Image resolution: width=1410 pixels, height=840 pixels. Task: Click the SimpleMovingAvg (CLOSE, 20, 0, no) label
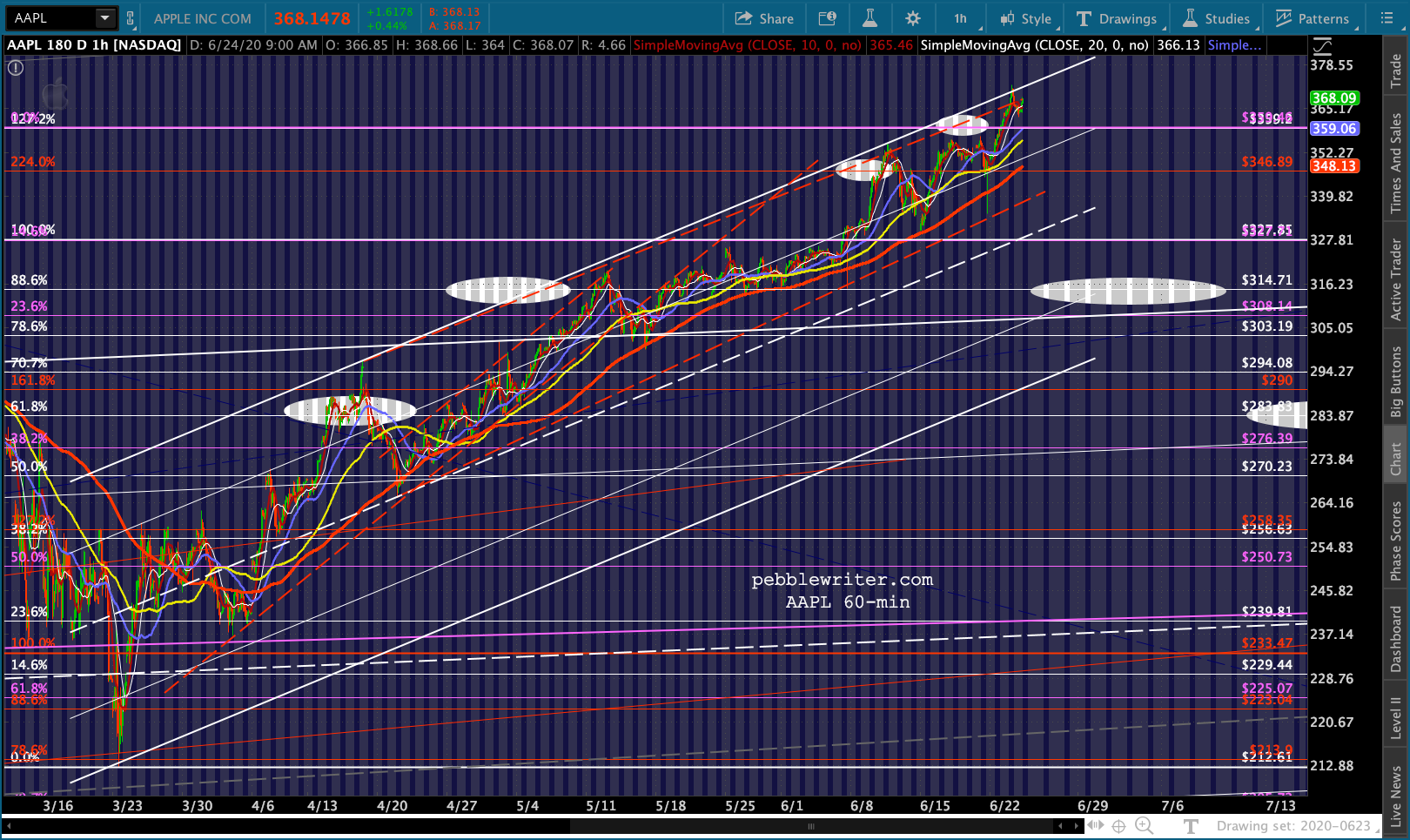1035,44
